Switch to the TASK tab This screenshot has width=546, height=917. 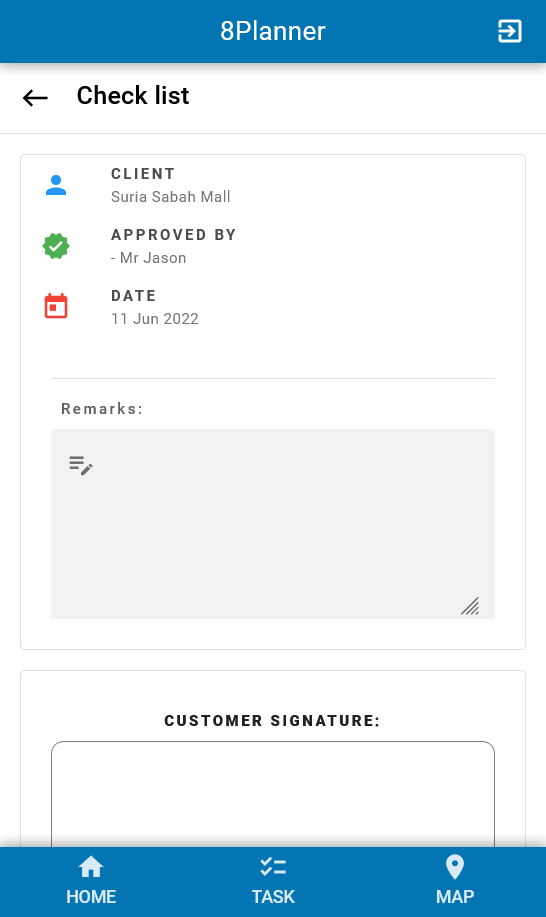(273, 881)
